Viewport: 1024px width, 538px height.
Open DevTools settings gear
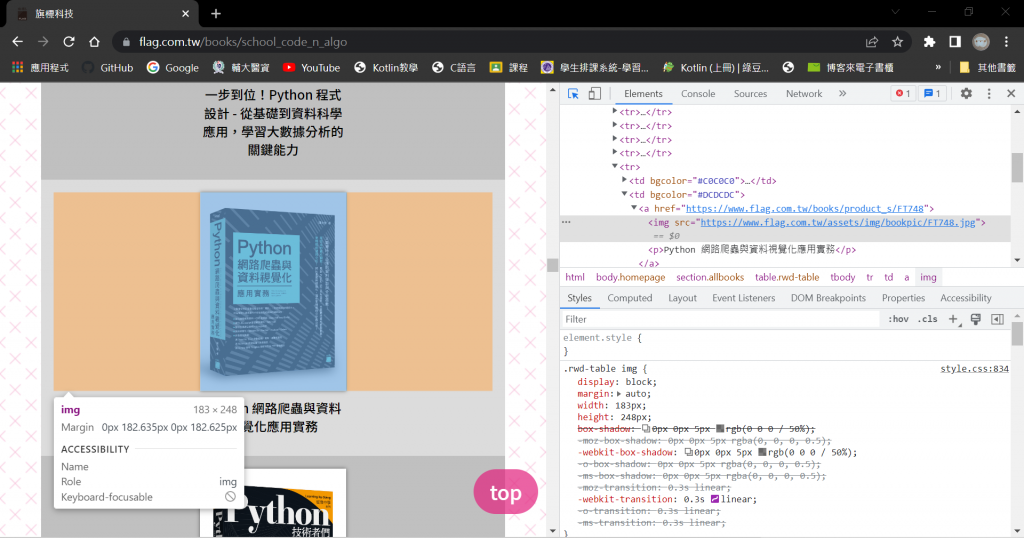tap(966, 94)
